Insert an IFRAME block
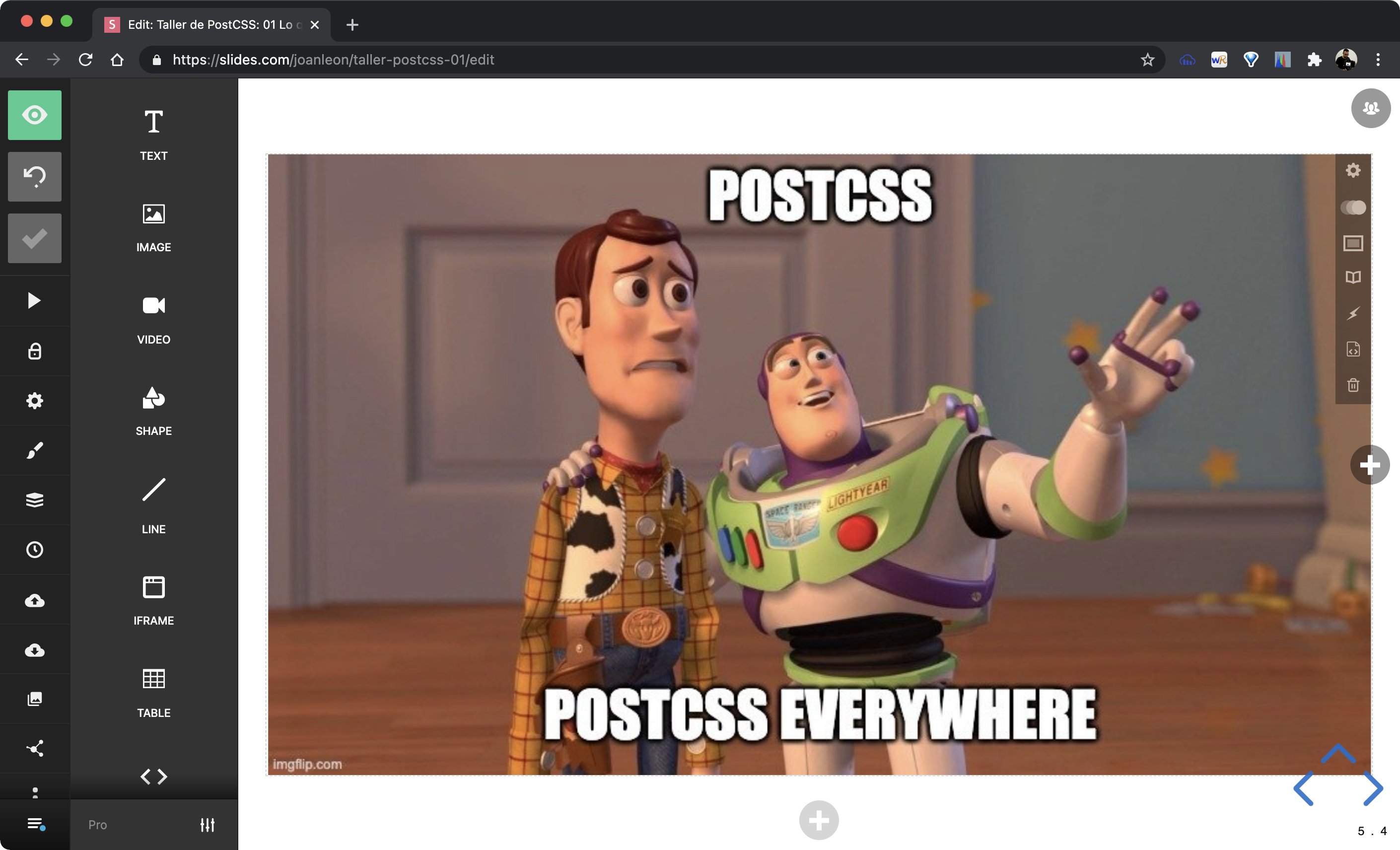Screen dimensions: 1400x850 click(x=153, y=601)
